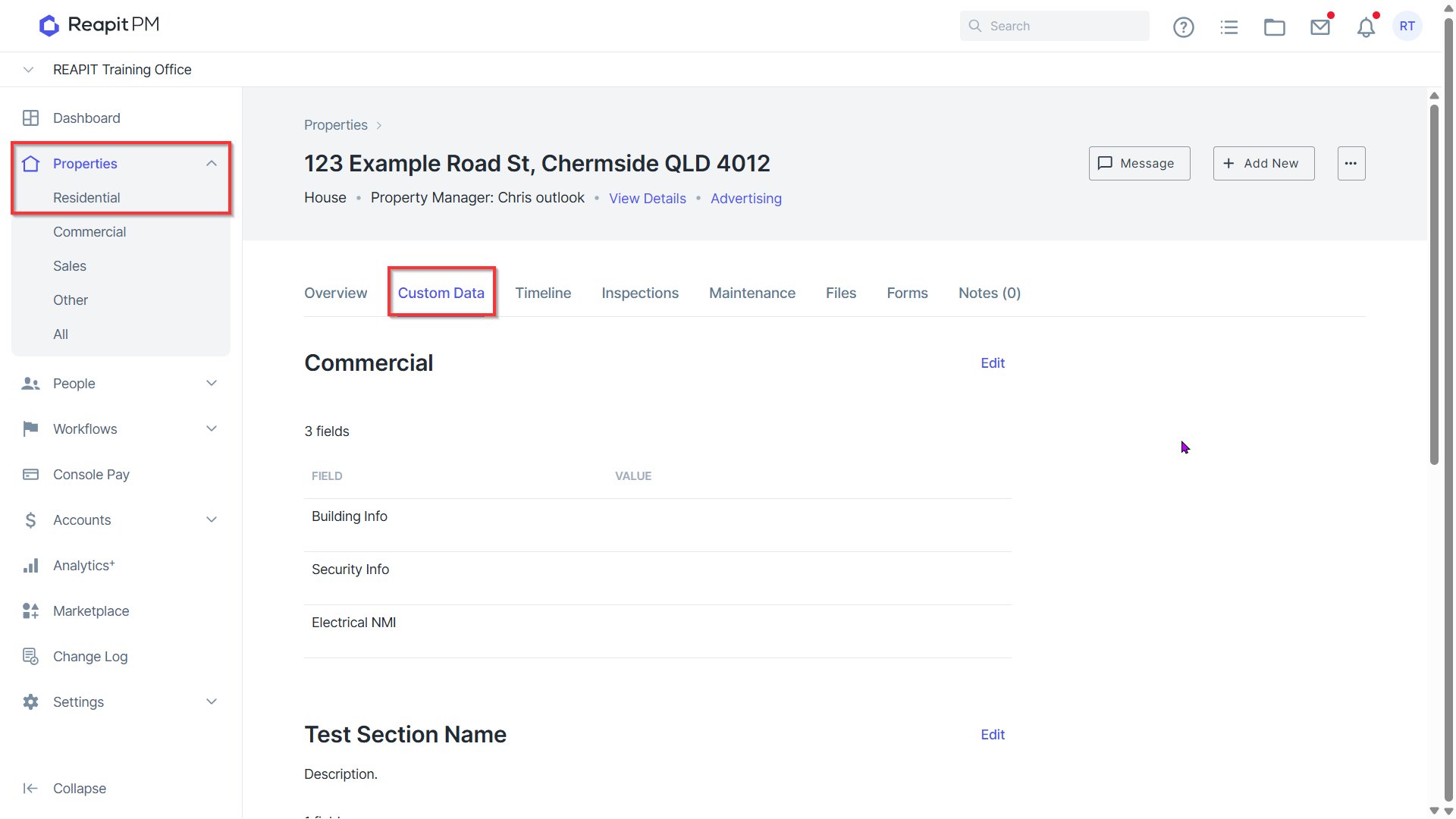1456x819 pixels.
Task: Expand the People section chevron
Action: [212, 384]
